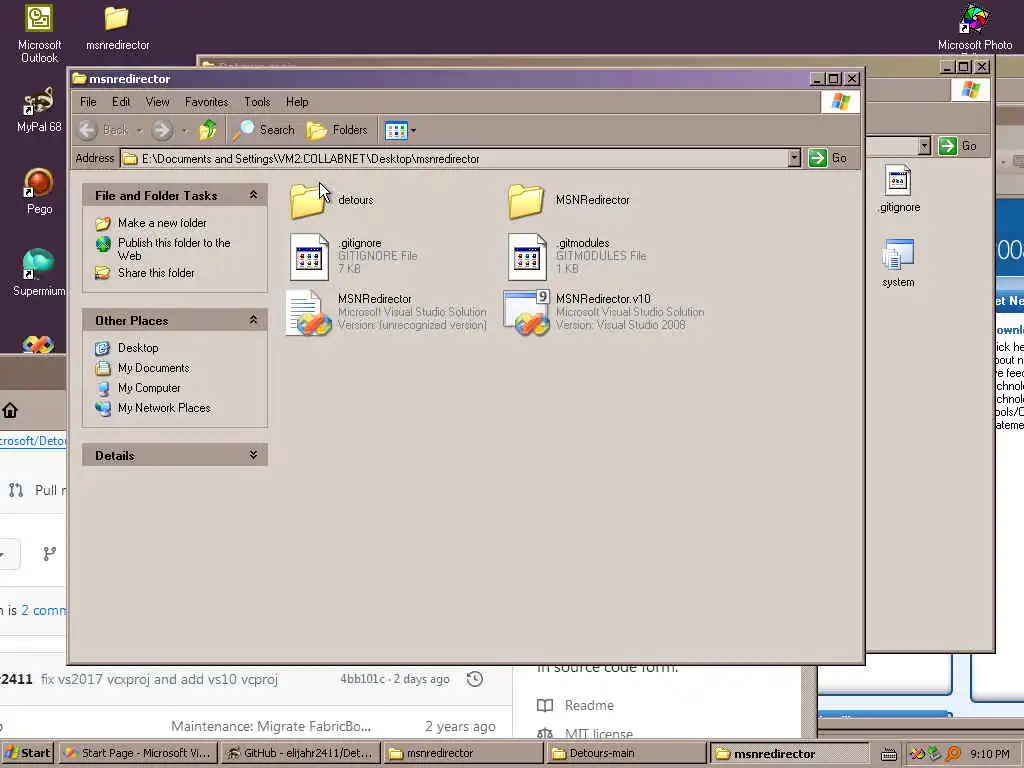Open the Help menu
This screenshot has height=768, width=1024.
pyautogui.click(x=297, y=102)
